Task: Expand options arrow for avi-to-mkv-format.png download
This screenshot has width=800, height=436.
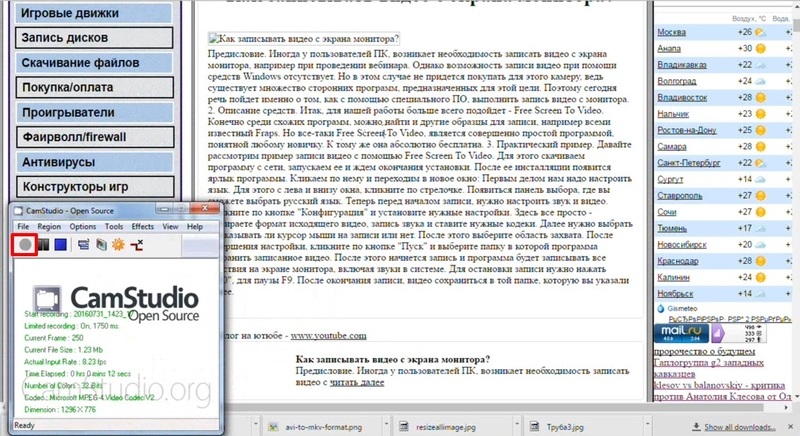Action: pyautogui.click(x=386, y=424)
